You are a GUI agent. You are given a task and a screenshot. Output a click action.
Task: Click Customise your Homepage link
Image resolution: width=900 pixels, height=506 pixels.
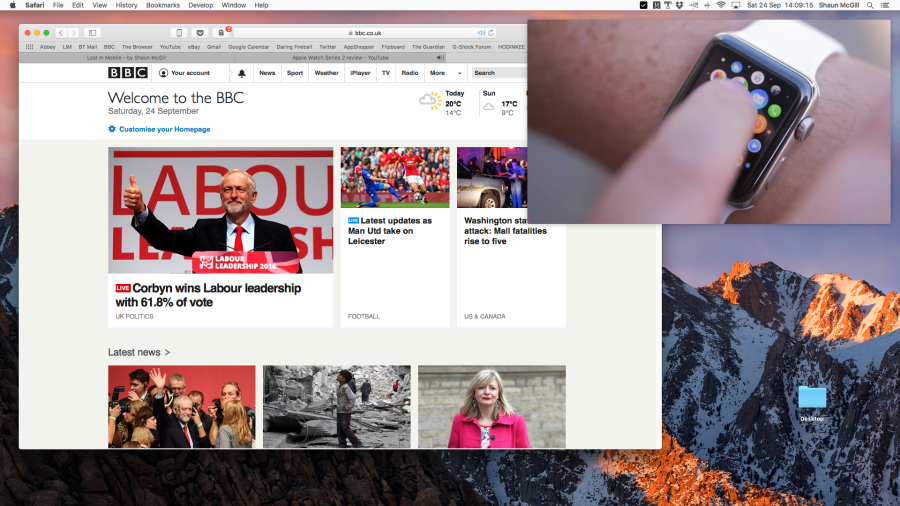[x=165, y=129]
